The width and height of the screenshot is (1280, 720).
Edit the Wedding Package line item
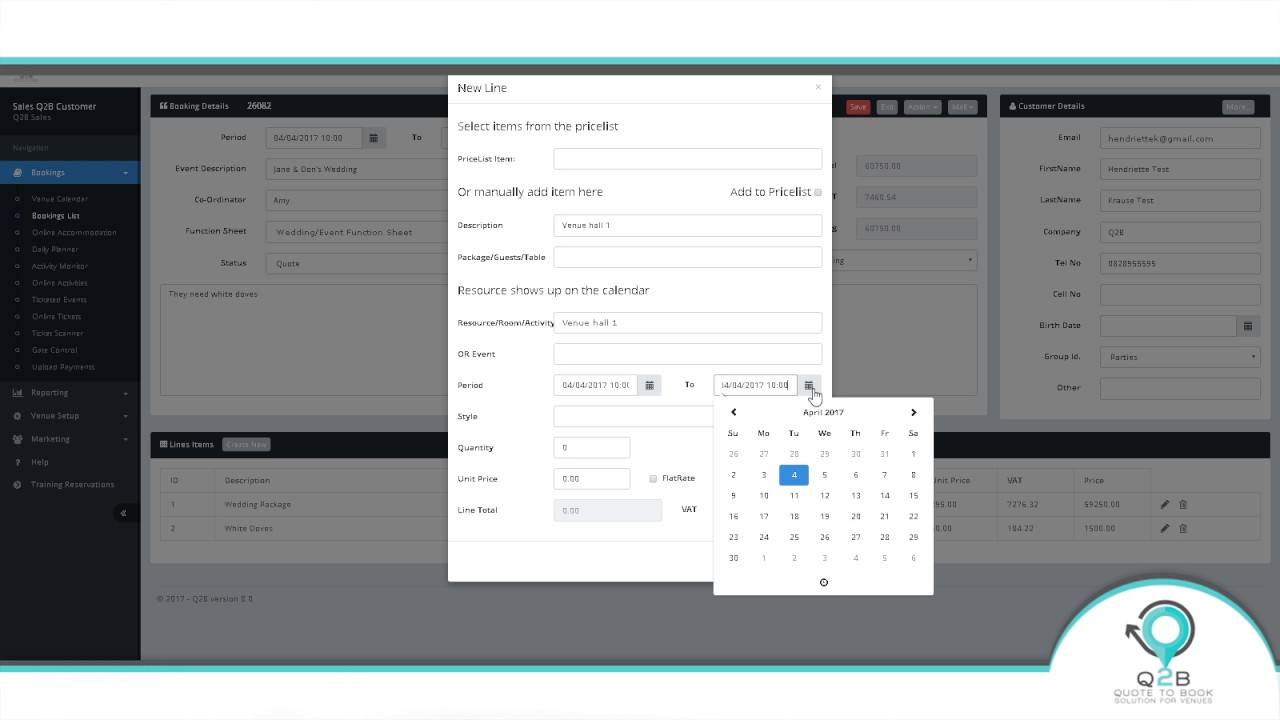tap(1165, 505)
